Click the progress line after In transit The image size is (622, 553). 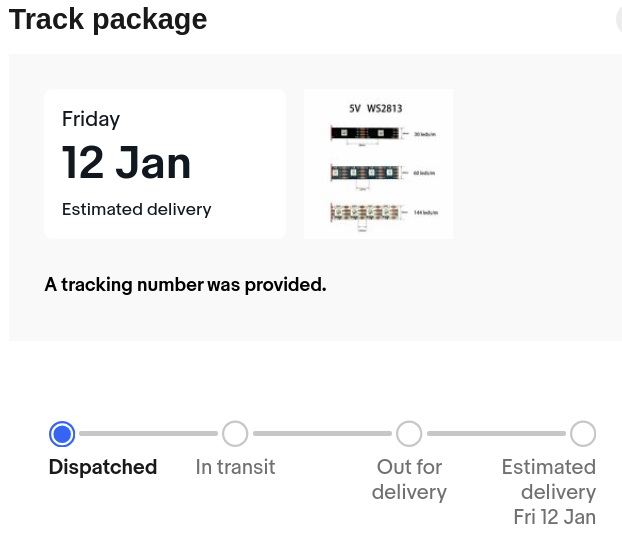point(322,434)
